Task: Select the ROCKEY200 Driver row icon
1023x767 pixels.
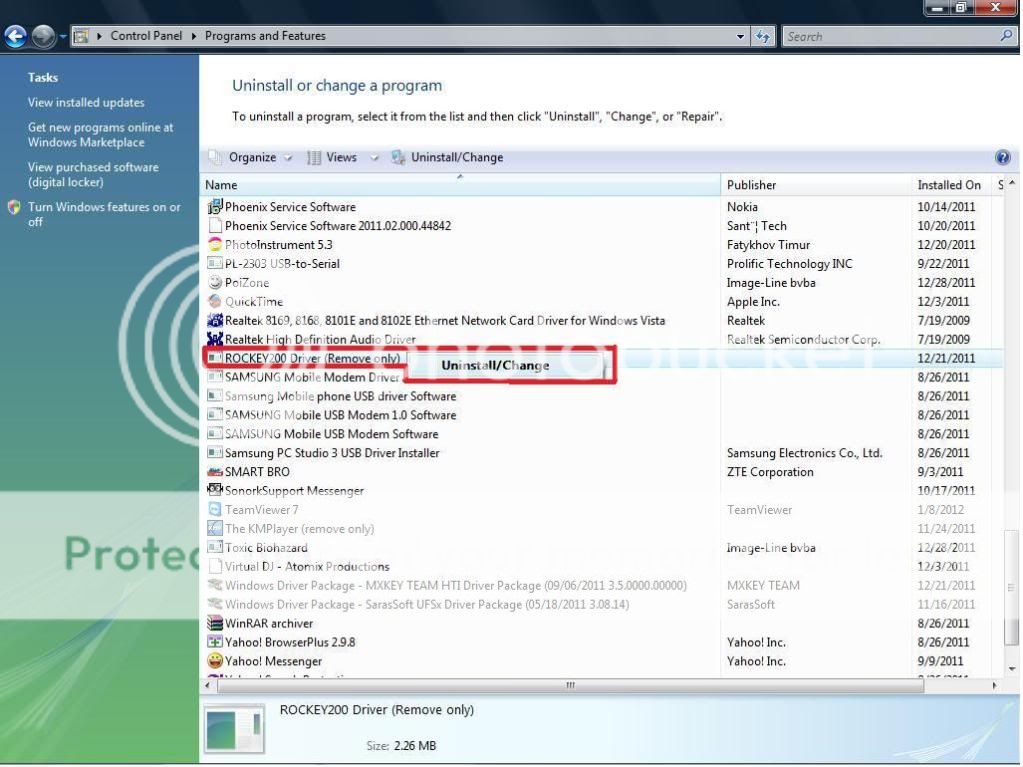Action: click(215, 358)
